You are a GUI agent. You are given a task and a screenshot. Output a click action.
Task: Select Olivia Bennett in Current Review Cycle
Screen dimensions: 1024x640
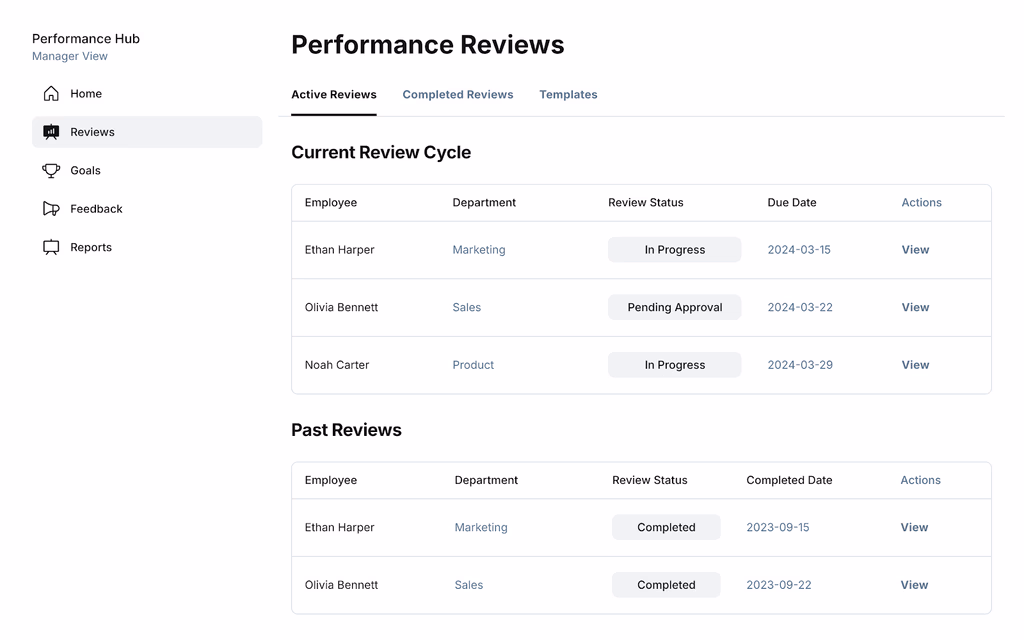click(341, 307)
